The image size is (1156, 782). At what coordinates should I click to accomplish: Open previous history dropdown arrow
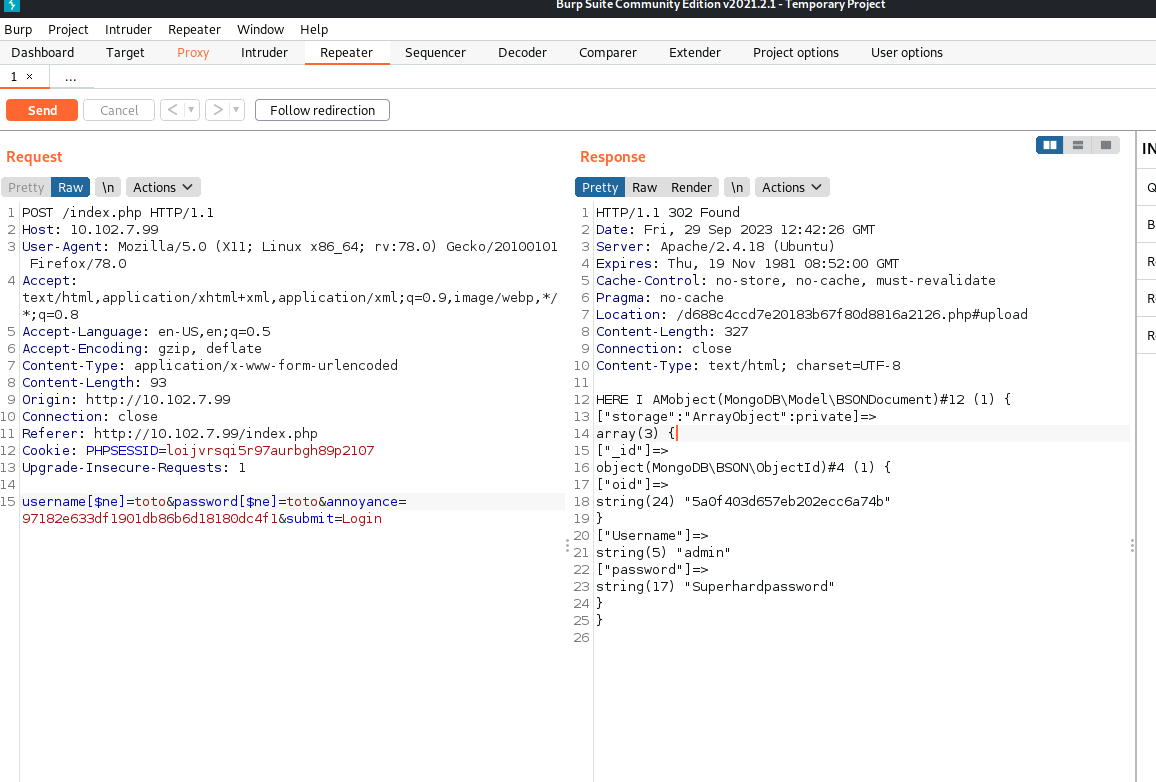(x=191, y=110)
